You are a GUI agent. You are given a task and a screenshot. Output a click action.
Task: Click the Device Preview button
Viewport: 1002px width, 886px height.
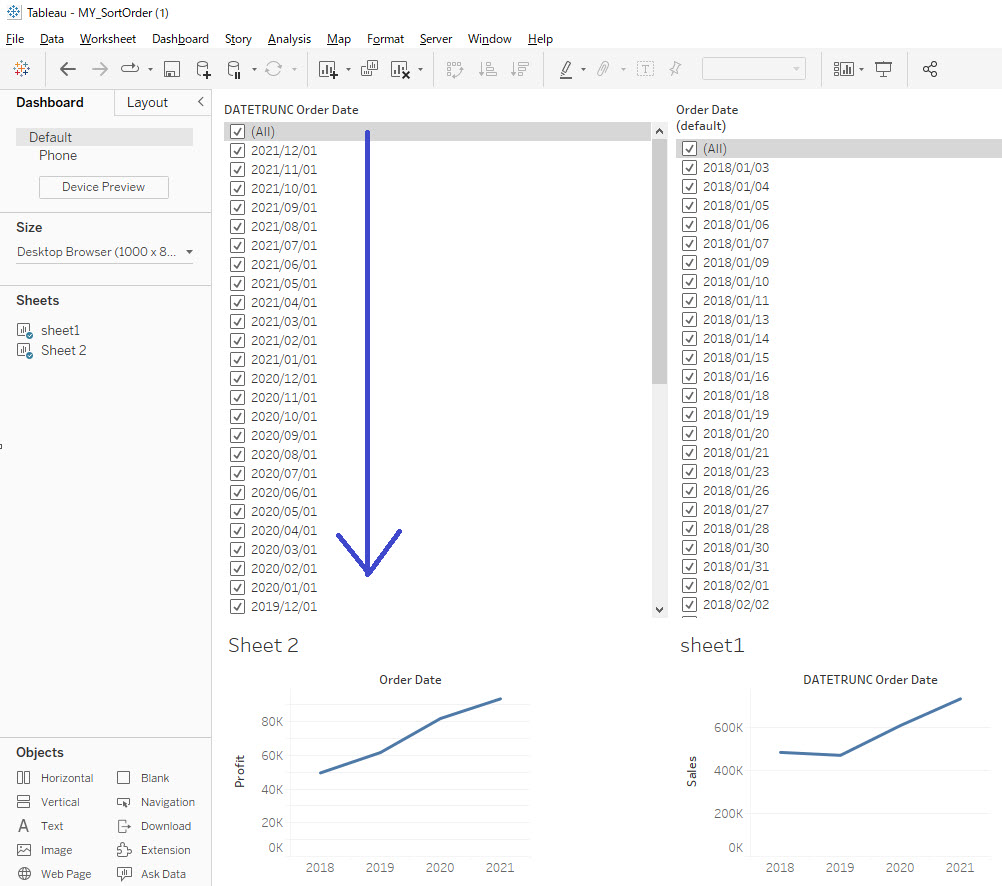click(104, 187)
